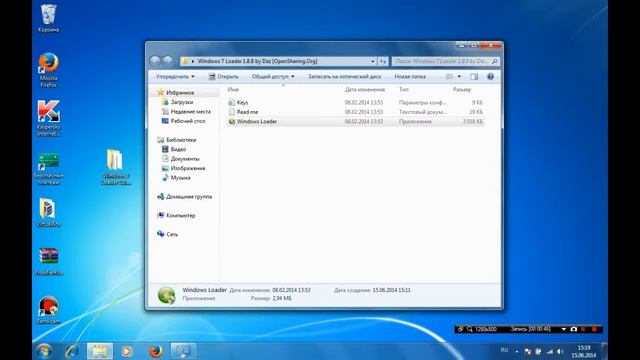This screenshot has width=640, height=360.
Task: Select Libraries in navigation pane
Action: point(181,140)
